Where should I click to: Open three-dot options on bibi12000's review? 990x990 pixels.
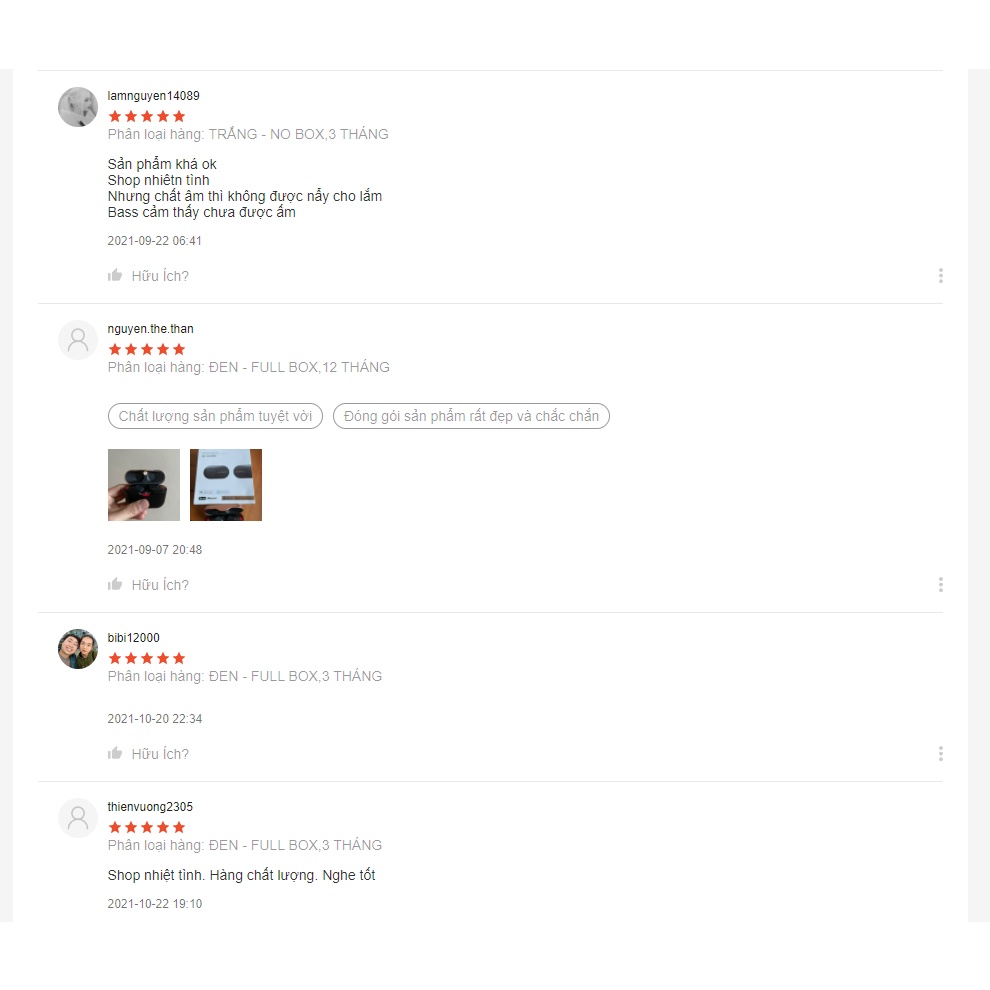click(940, 753)
